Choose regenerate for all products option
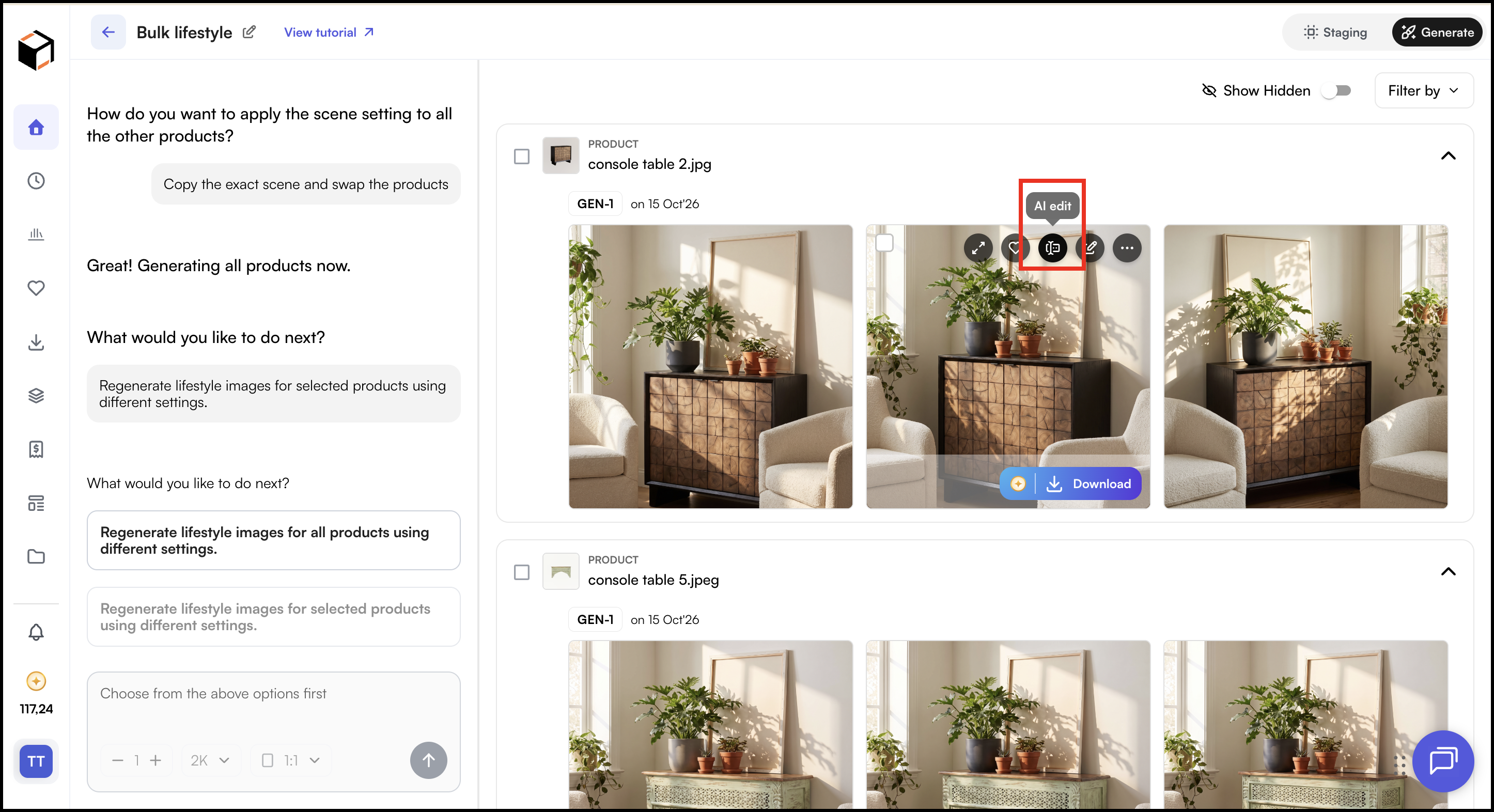 coord(274,541)
